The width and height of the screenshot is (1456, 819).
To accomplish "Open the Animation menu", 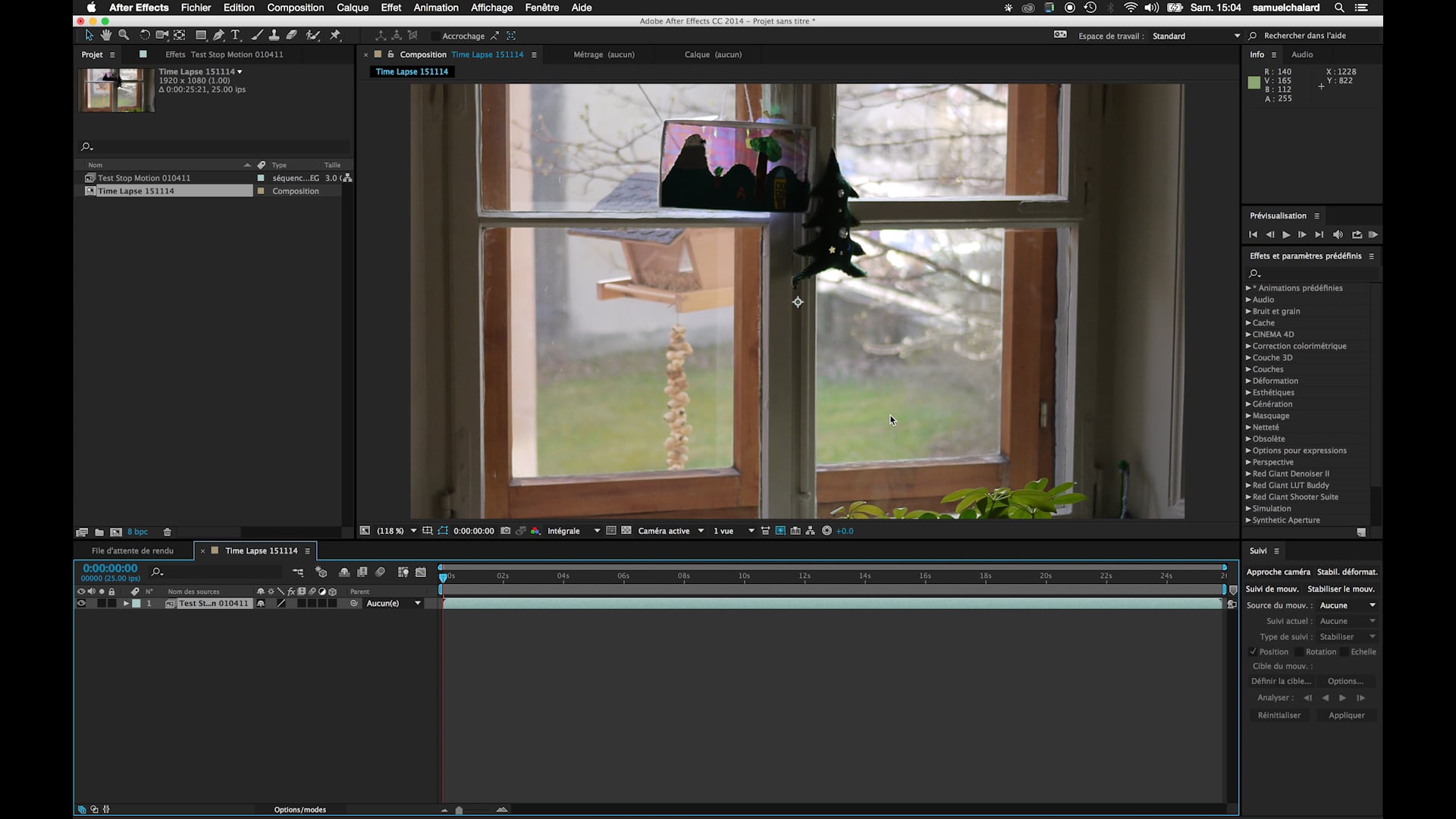I will [x=435, y=8].
